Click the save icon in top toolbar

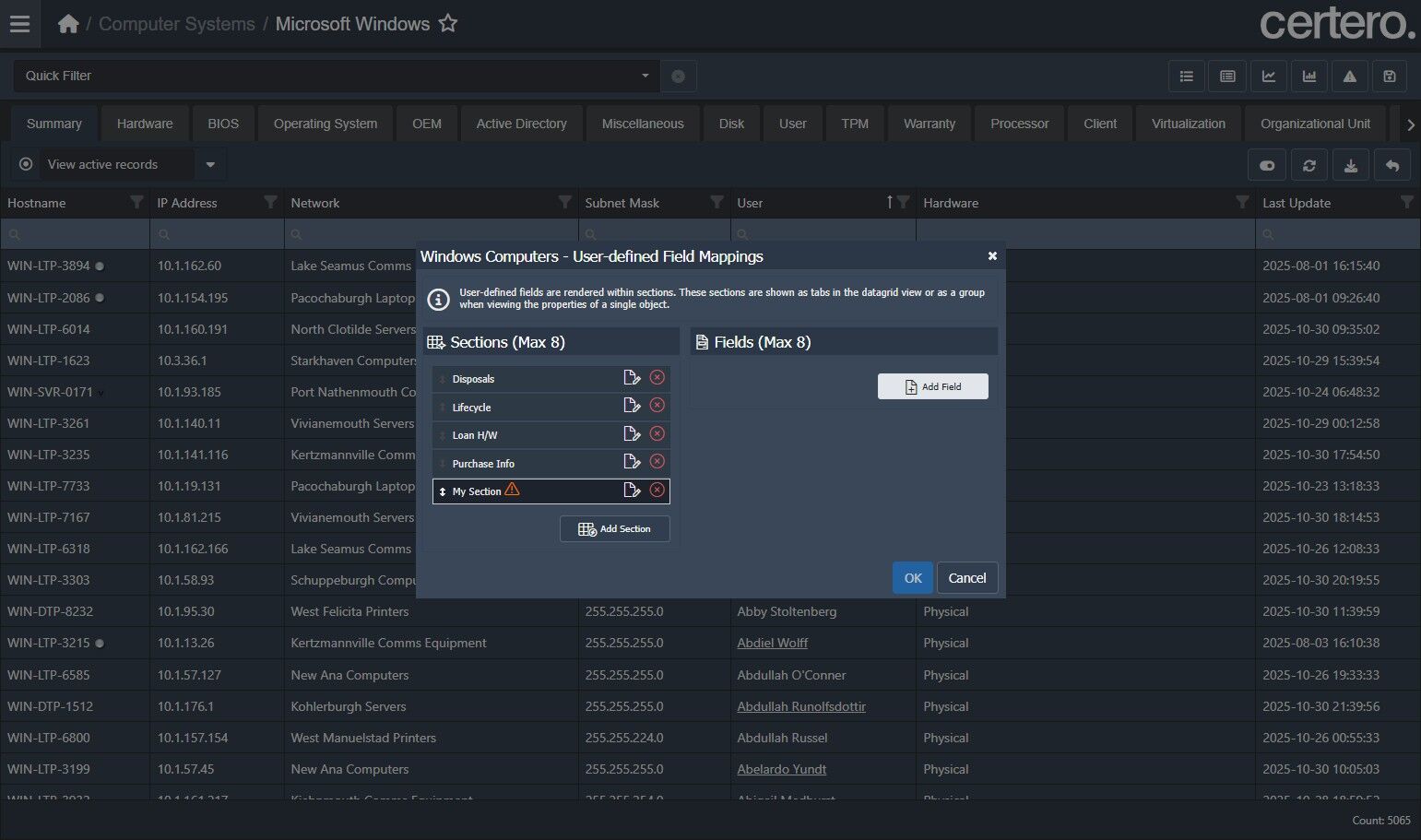pyautogui.click(x=1390, y=77)
